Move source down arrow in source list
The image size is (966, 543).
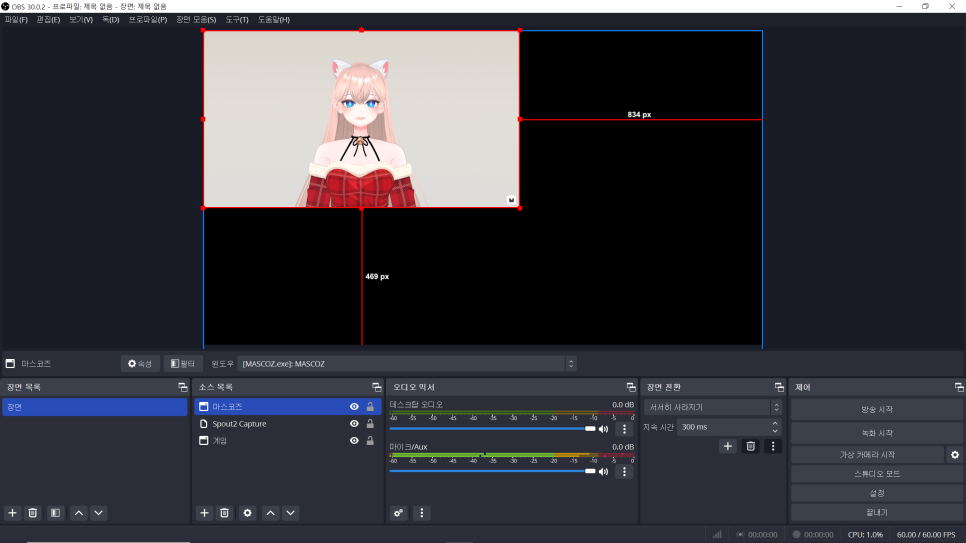pos(291,513)
